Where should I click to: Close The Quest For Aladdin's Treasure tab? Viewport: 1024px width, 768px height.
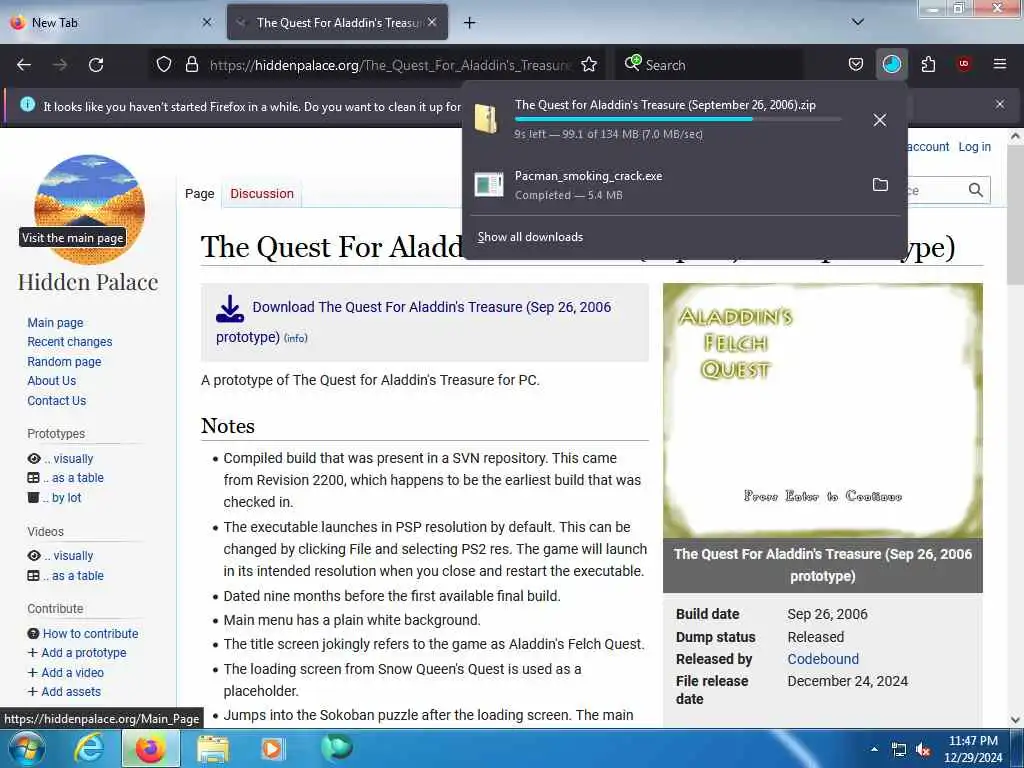pos(432,22)
